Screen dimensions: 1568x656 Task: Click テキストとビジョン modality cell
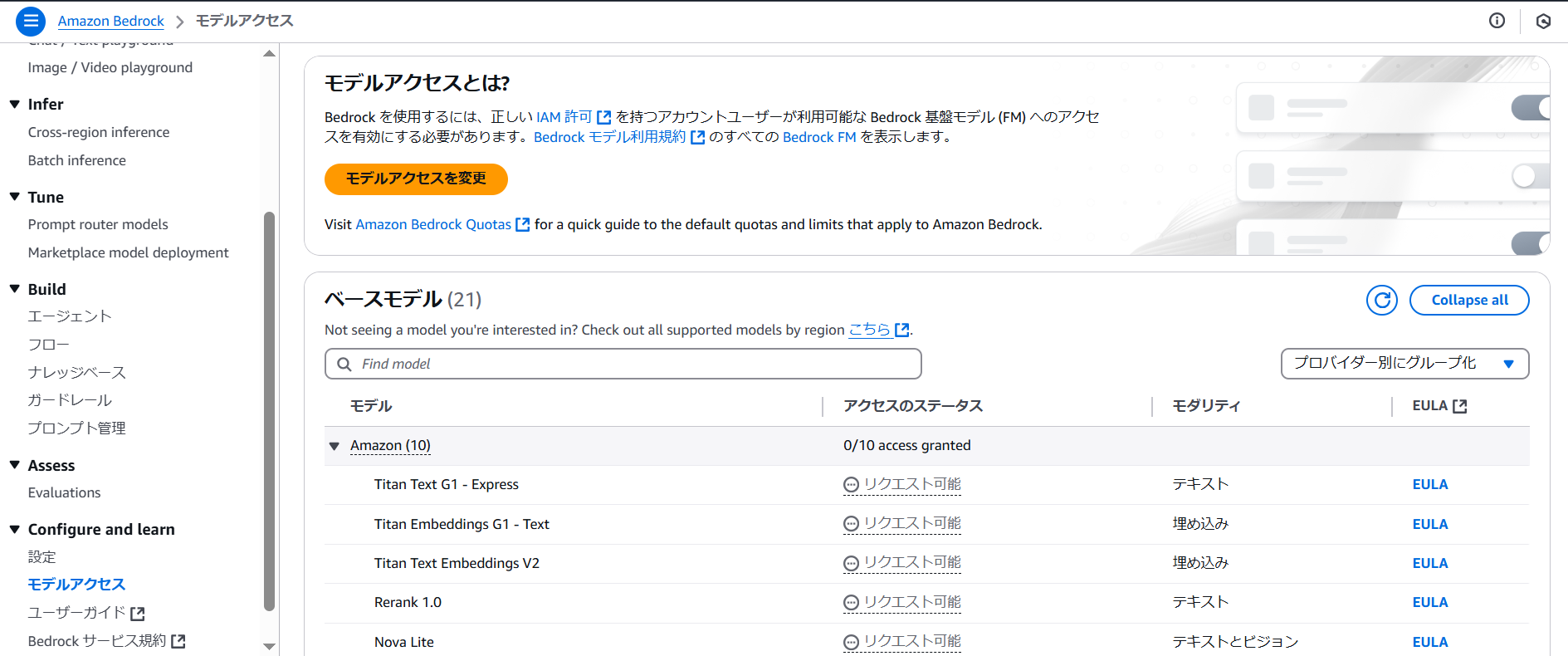(1235, 642)
